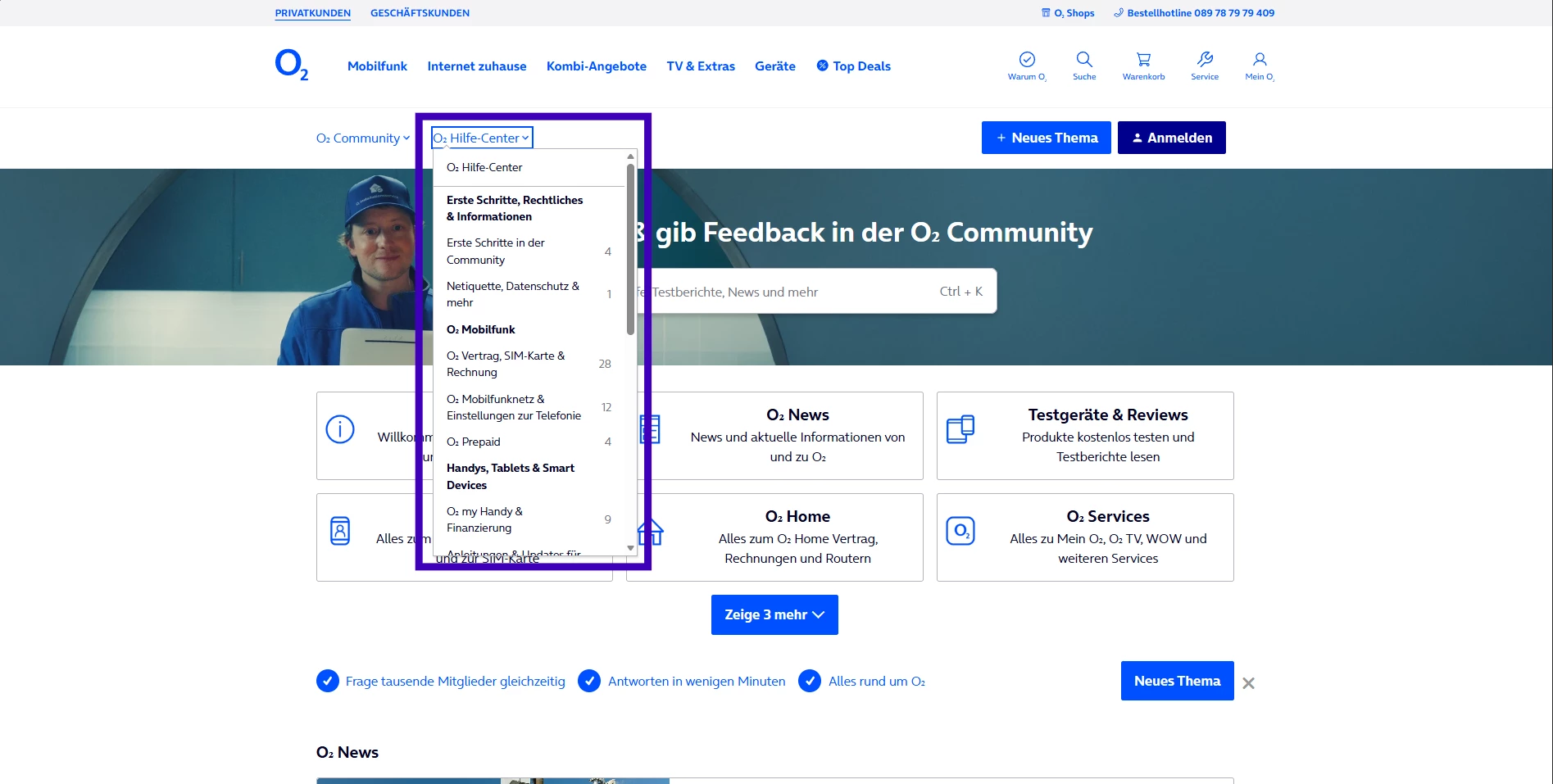The width and height of the screenshot is (1553, 784).
Task: Select O2 Hilfe-Center entry in dropdown list
Action: 529,167
